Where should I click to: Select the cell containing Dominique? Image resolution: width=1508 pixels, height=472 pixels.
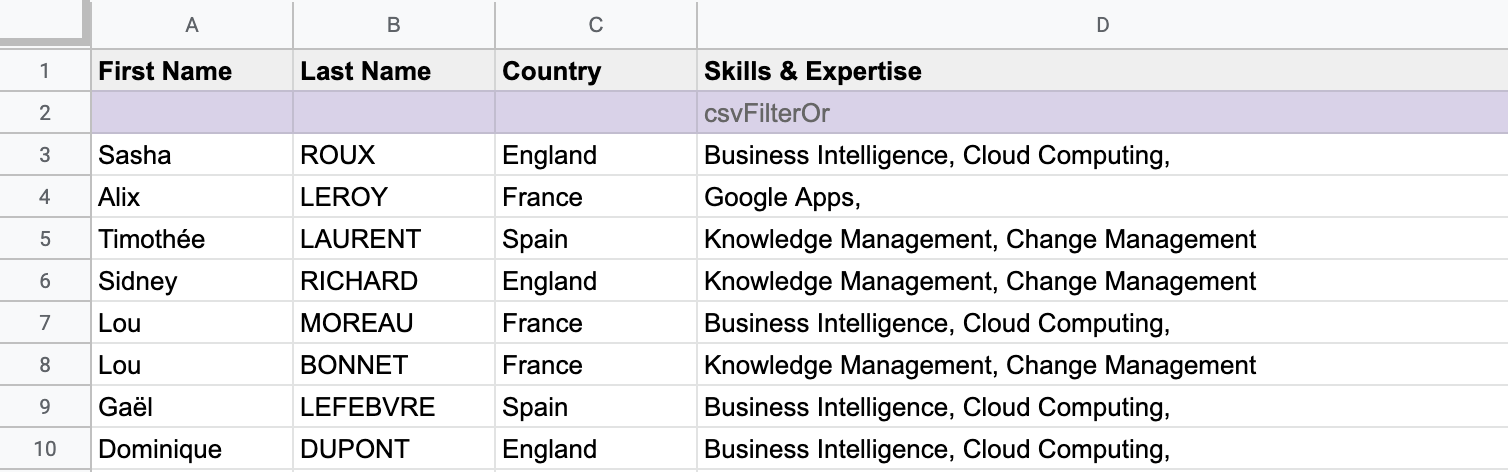[x=192, y=449]
